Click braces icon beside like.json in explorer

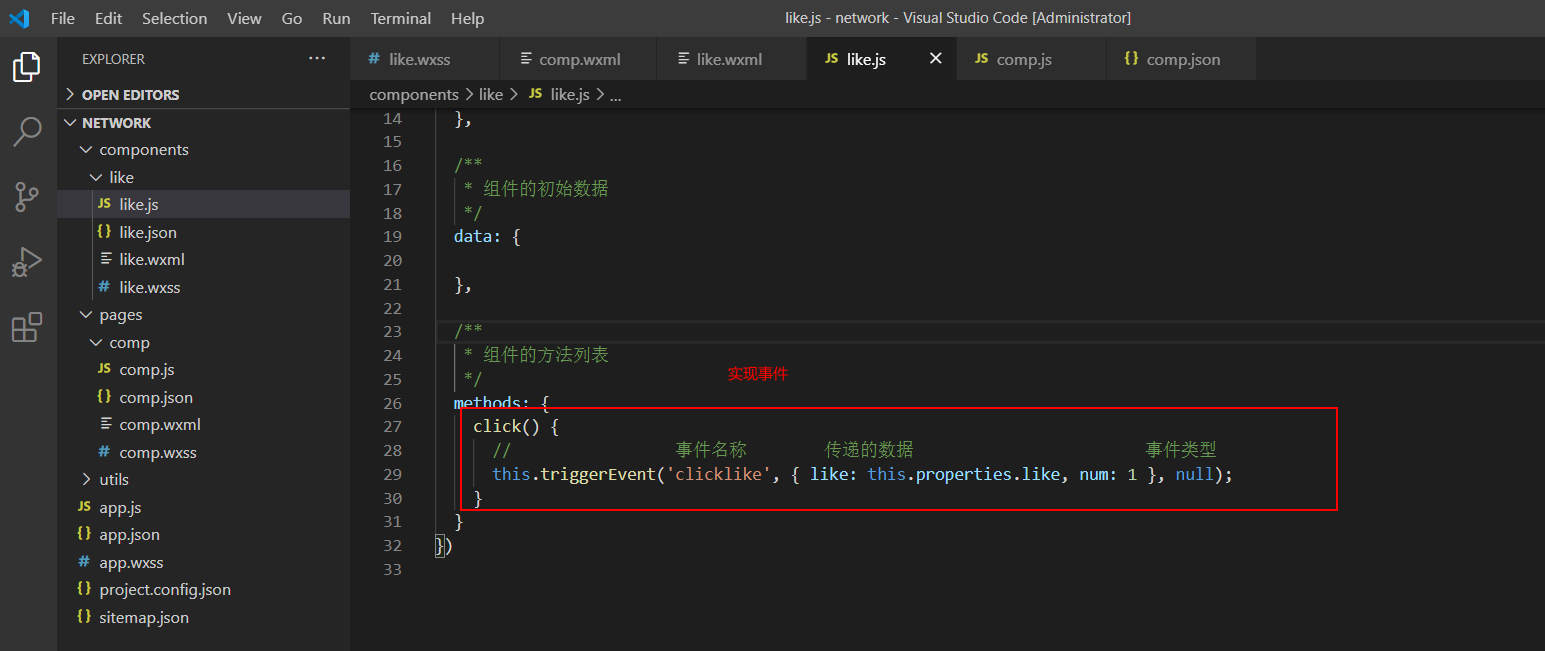tap(104, 232)
